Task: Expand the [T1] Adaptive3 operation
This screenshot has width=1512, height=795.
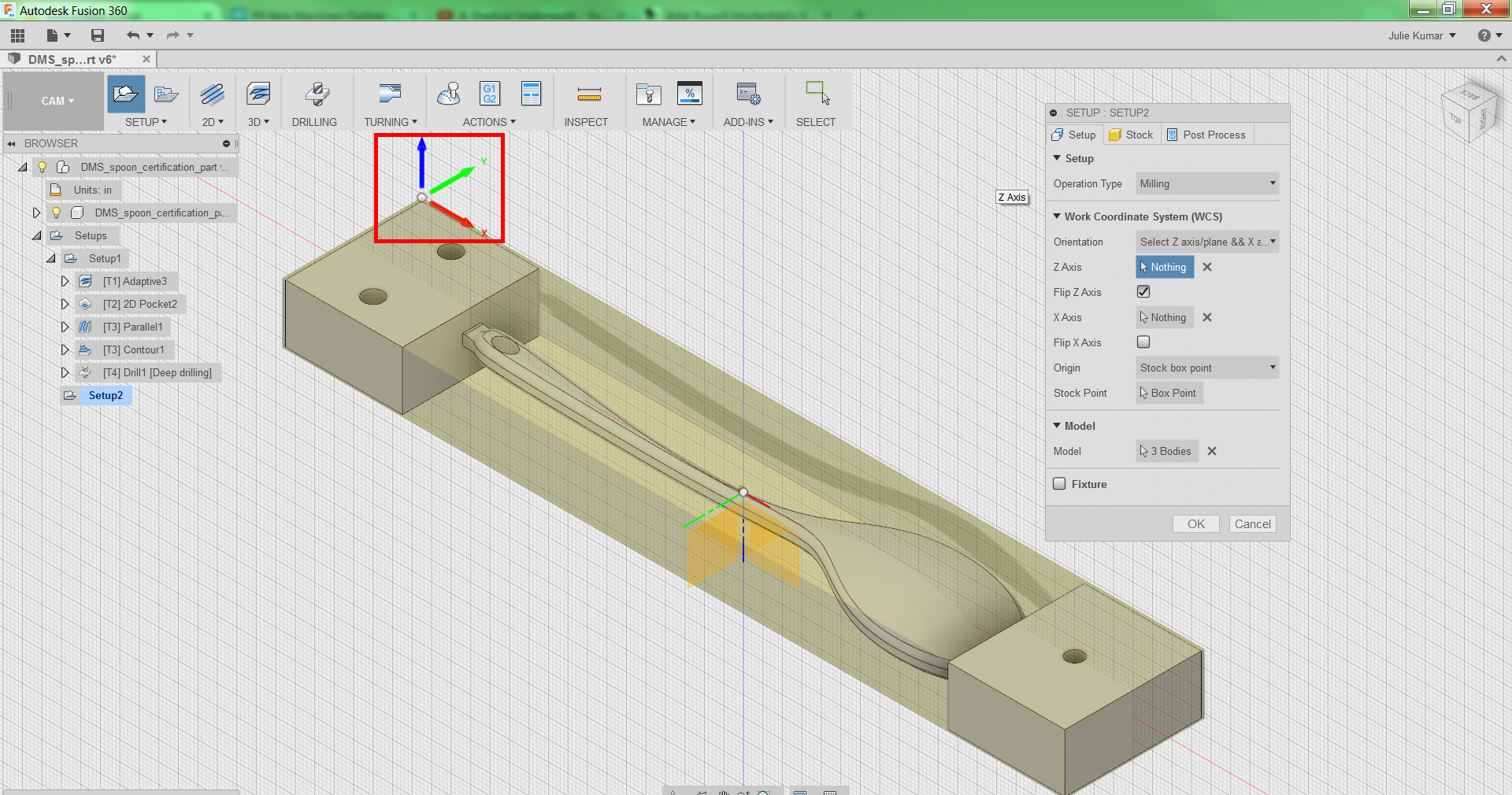Action: 65,281
